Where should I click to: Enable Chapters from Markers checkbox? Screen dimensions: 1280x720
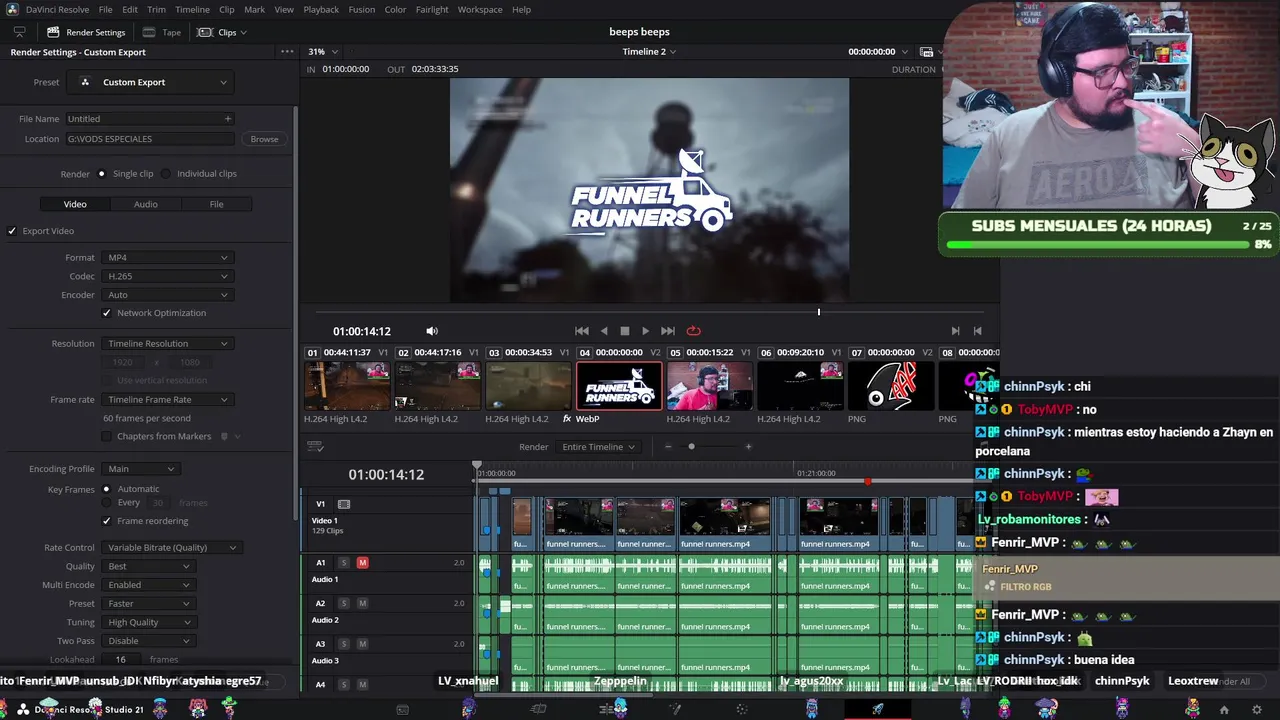click(x=107, y=436)
